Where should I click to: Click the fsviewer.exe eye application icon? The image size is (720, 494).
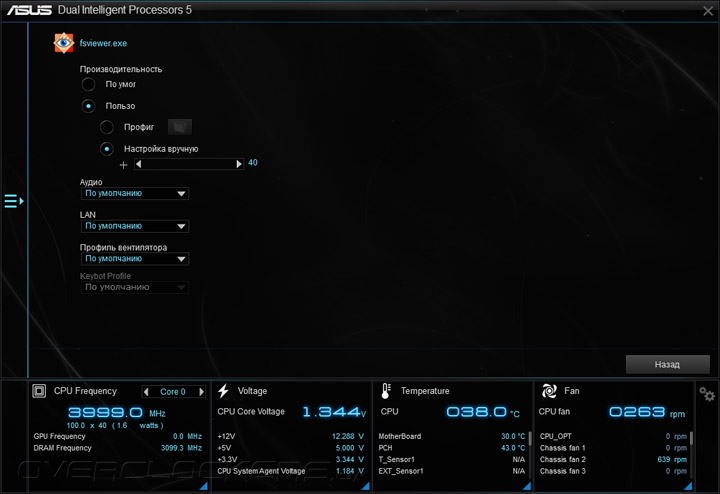click(64, 43)
